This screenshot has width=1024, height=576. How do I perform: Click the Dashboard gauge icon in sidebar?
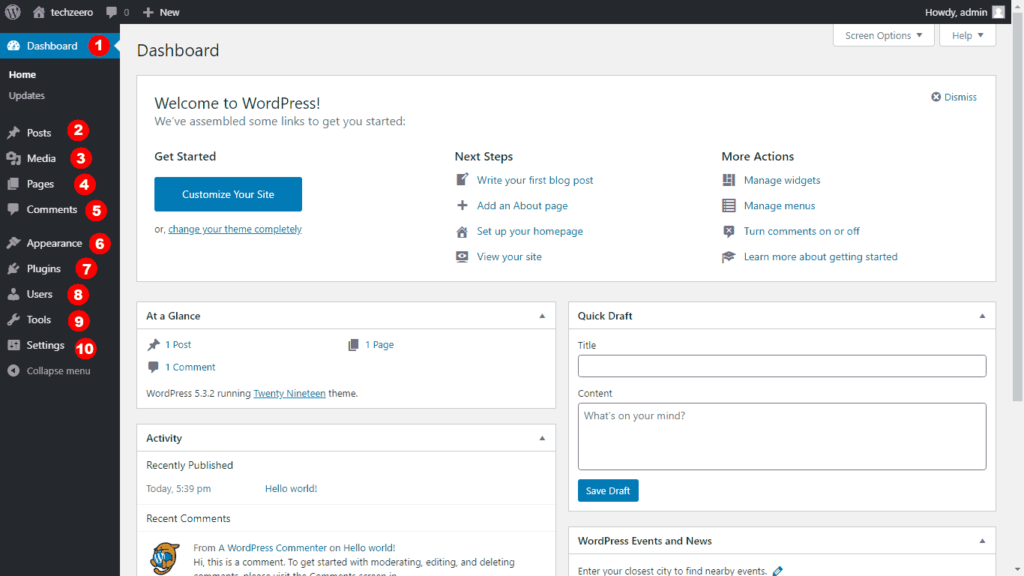click(x=13, y=46)
